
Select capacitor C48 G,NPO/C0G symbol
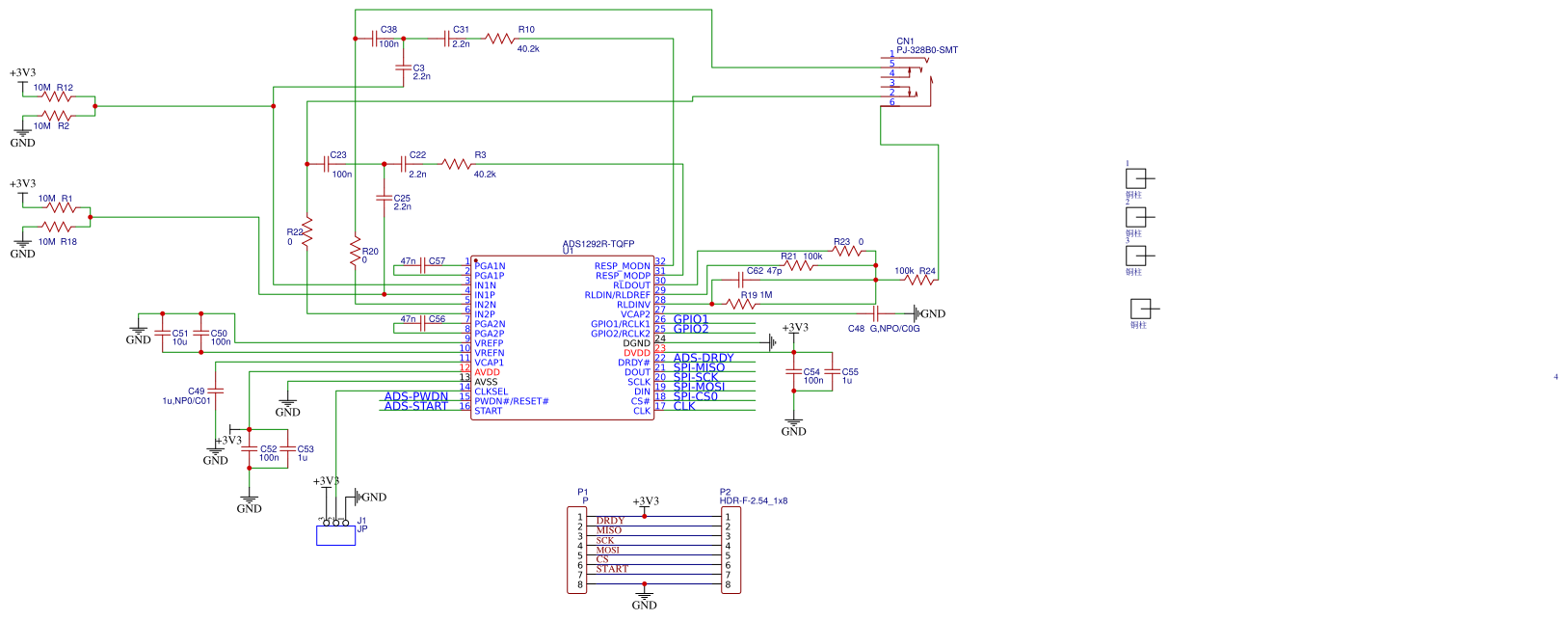(876, 313)
